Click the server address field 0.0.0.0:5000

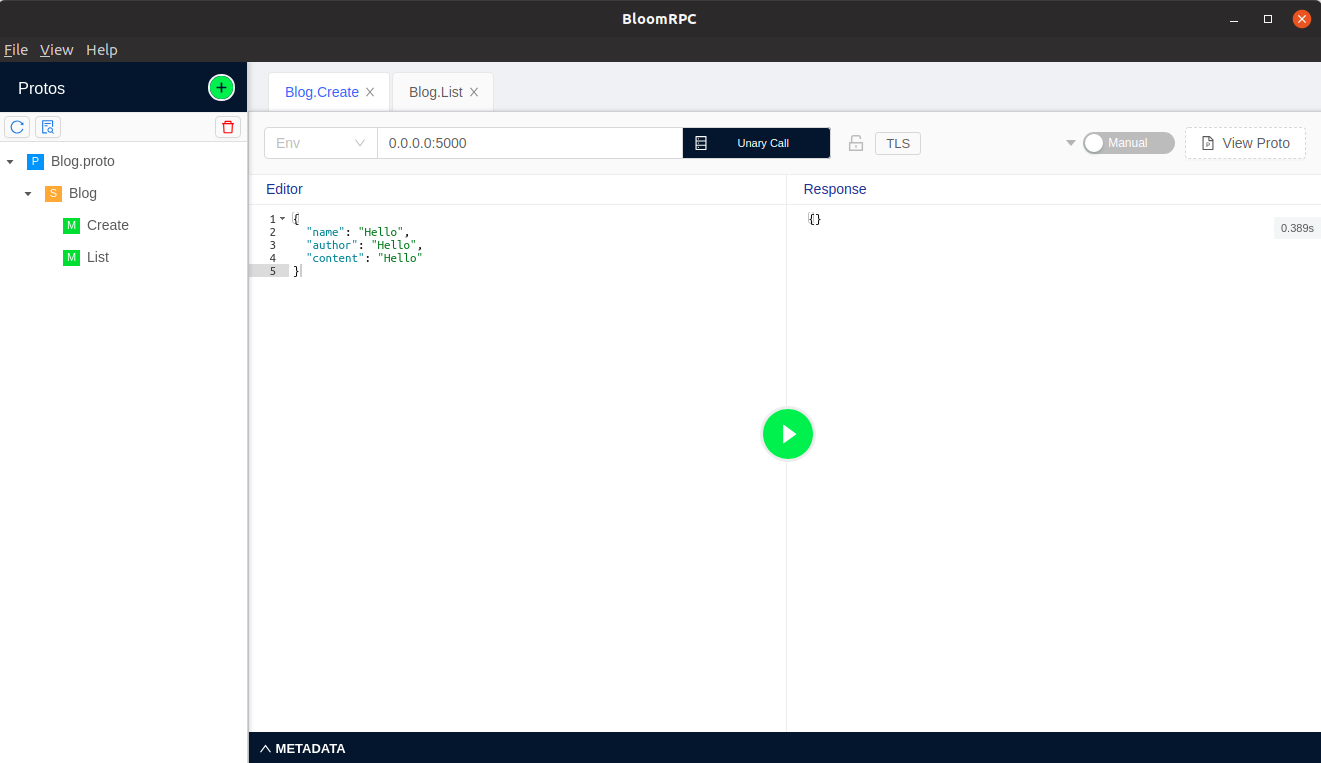[530, 143]
